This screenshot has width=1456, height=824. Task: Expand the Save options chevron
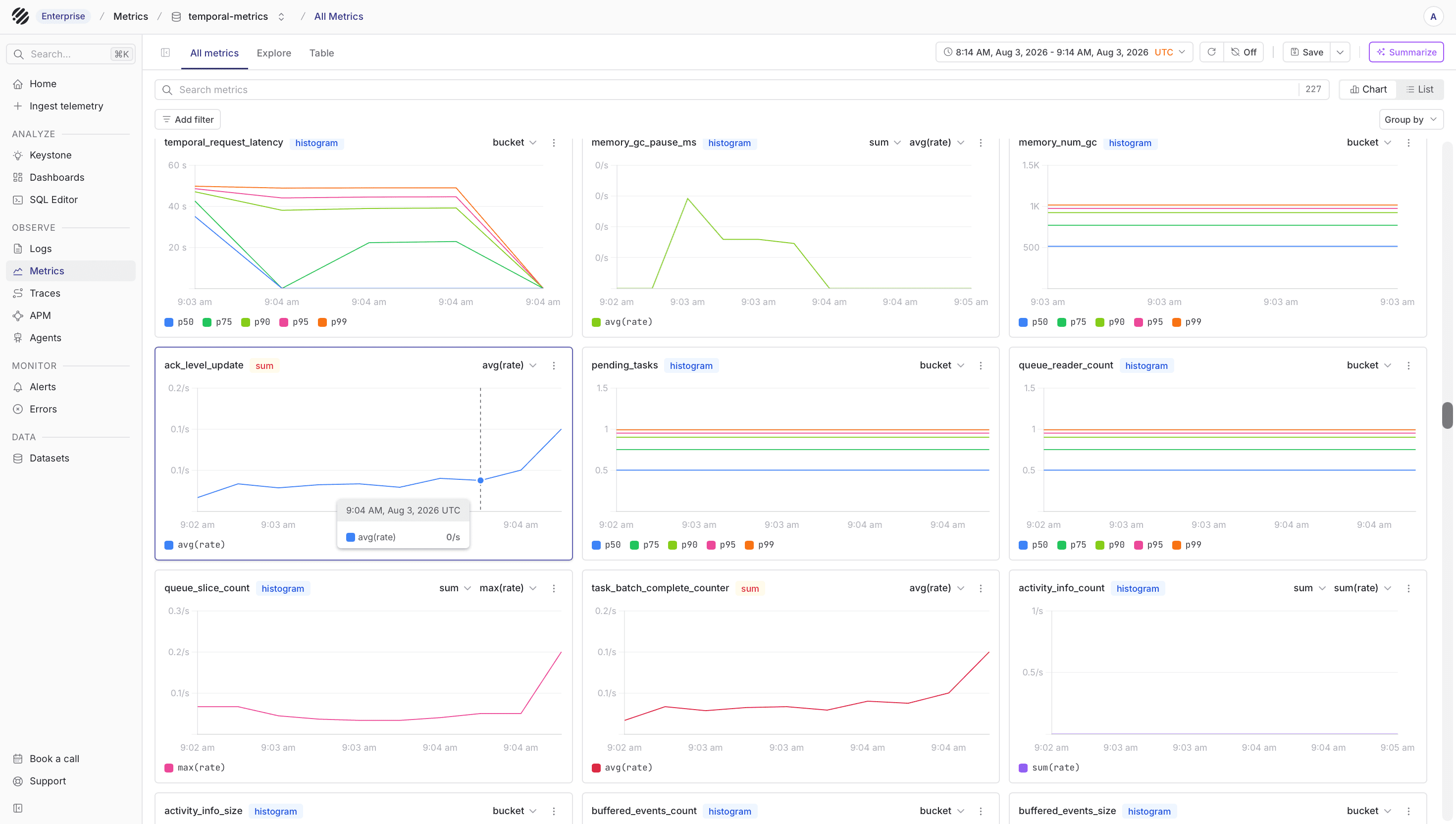click(x=1340, y=52)
